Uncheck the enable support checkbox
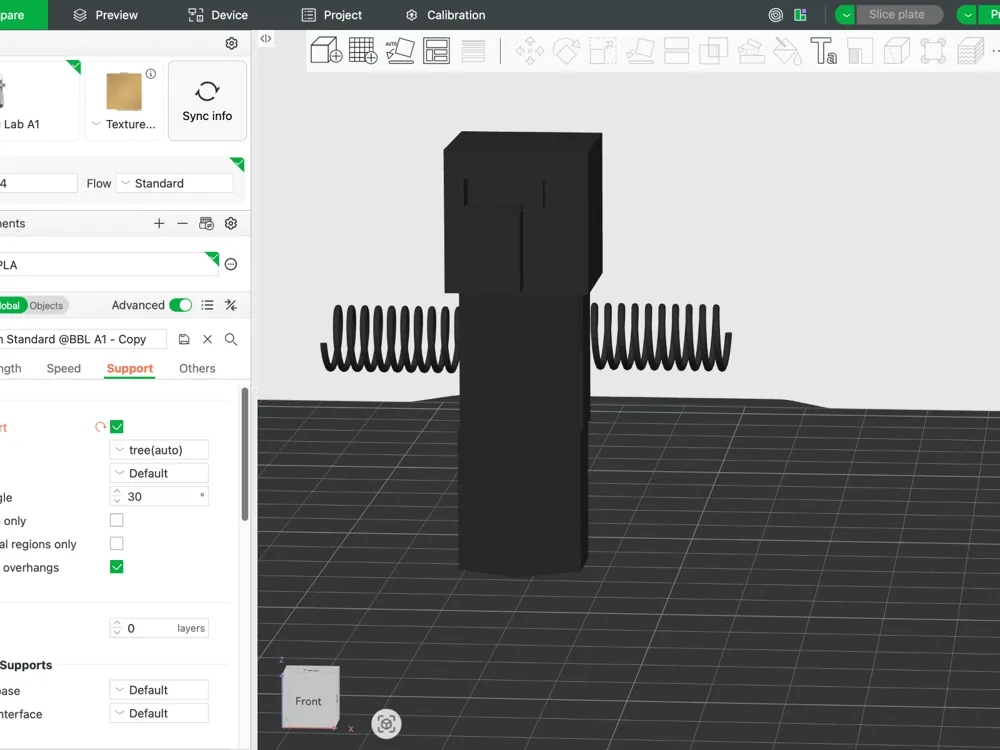 pyautogui.click(x=117, y=427)
